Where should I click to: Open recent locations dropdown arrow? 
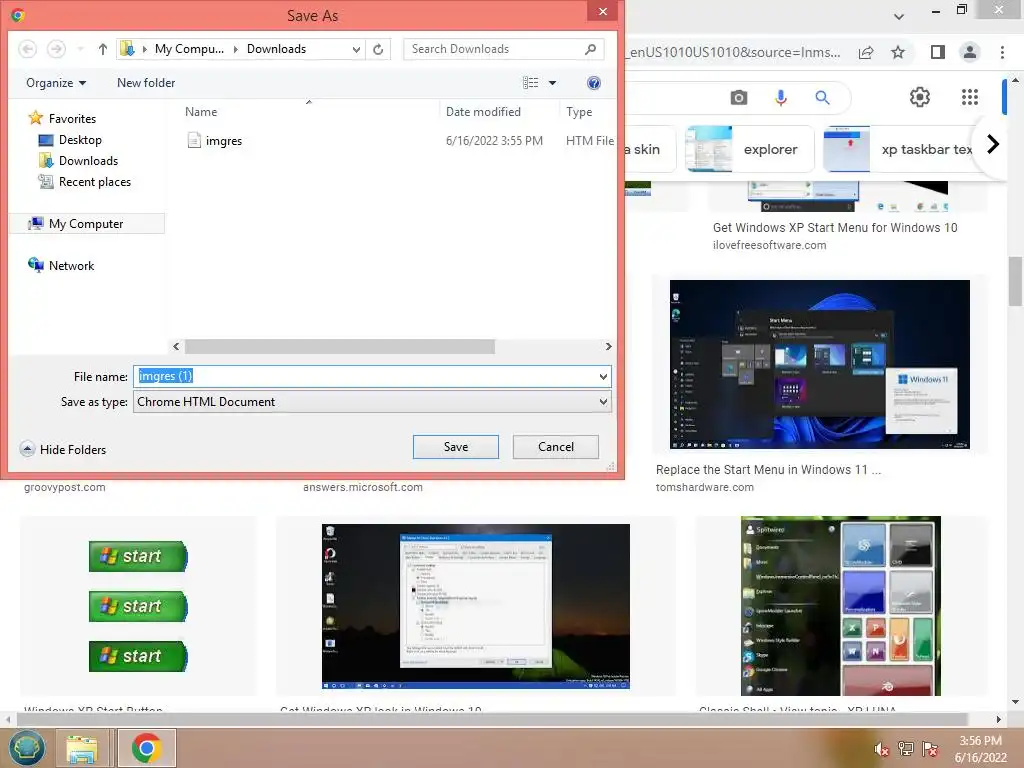[x=80, y=49]
